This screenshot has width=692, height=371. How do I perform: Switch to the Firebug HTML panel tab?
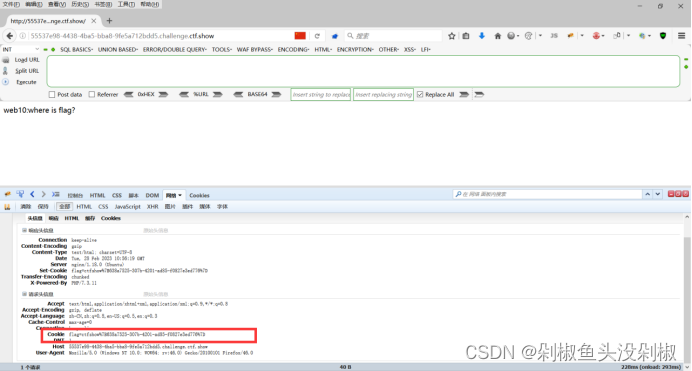(98, 195)
